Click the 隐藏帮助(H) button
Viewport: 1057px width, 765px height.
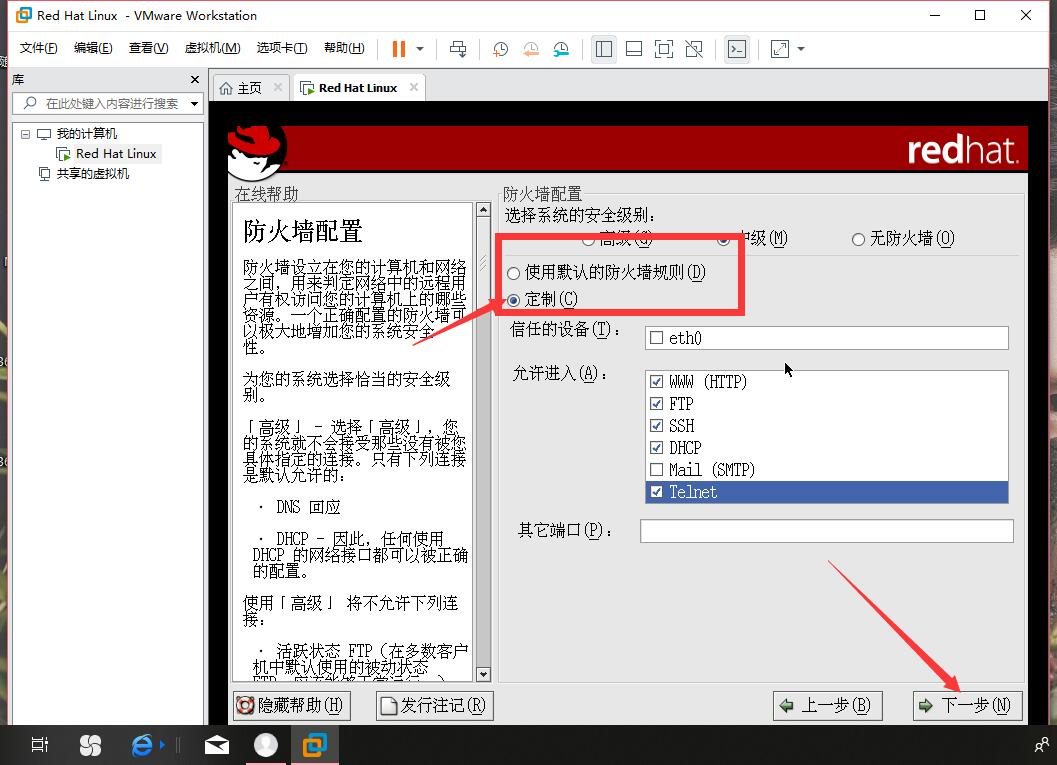coord(292,706)
